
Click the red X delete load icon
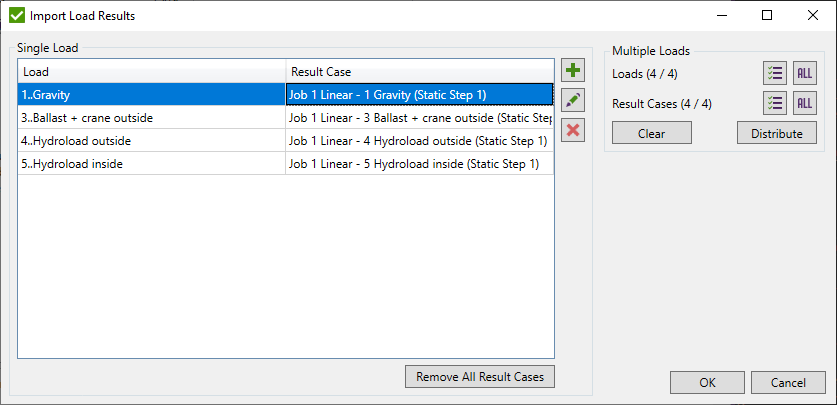pos(573,130)
